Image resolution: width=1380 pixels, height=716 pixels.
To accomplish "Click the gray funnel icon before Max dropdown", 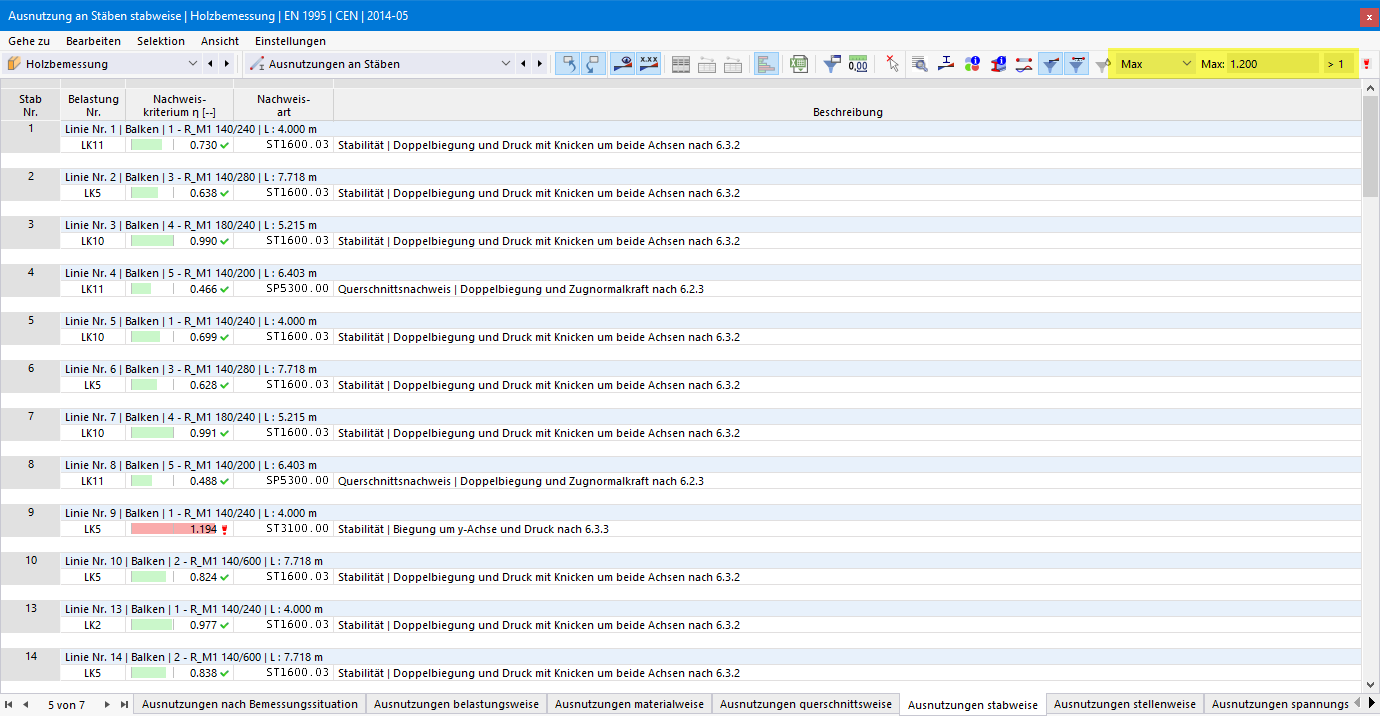I will pos(1102,64).
